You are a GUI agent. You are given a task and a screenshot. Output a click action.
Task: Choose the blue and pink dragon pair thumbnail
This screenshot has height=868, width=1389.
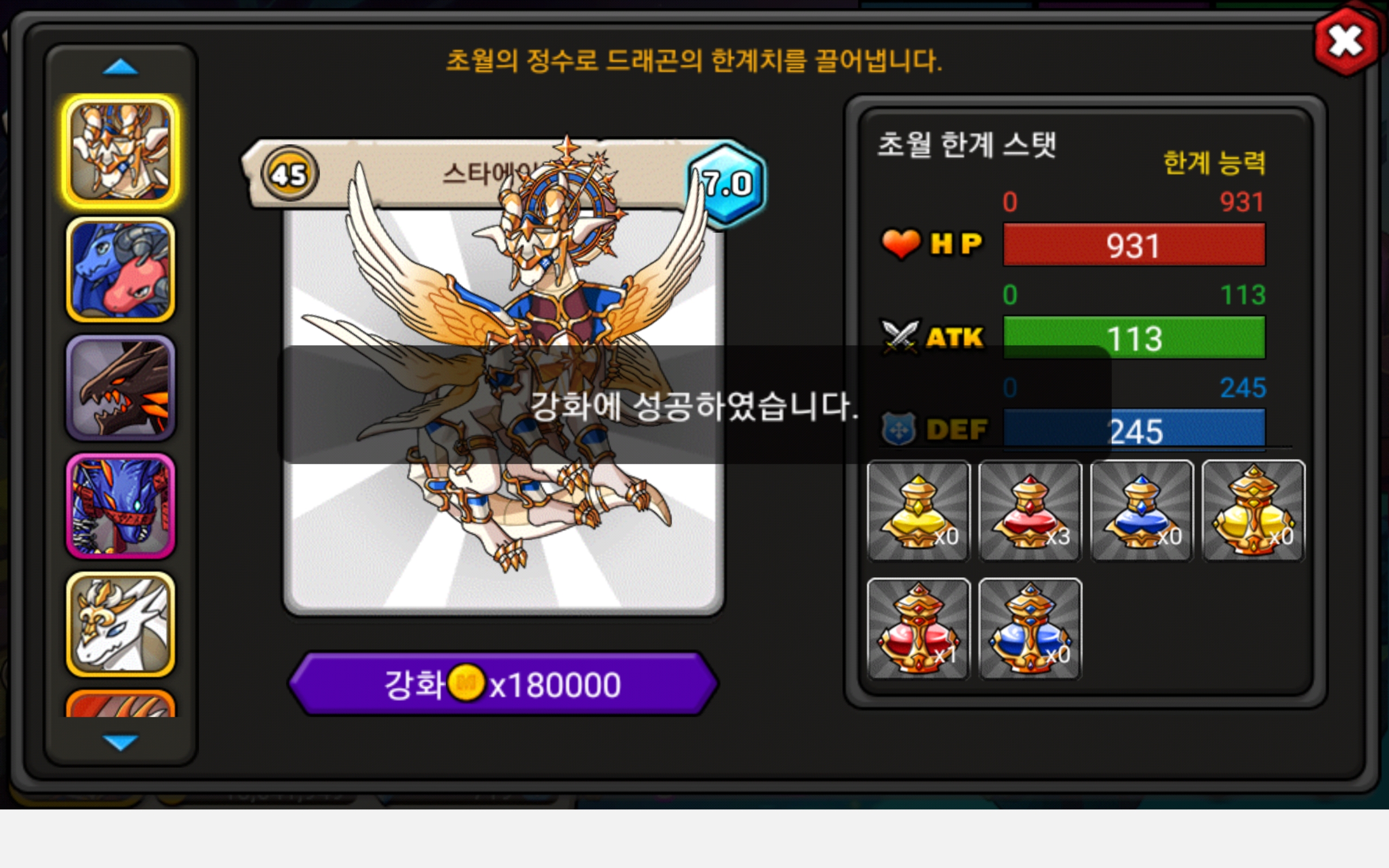pyautogui.click(x=120, y=270)
